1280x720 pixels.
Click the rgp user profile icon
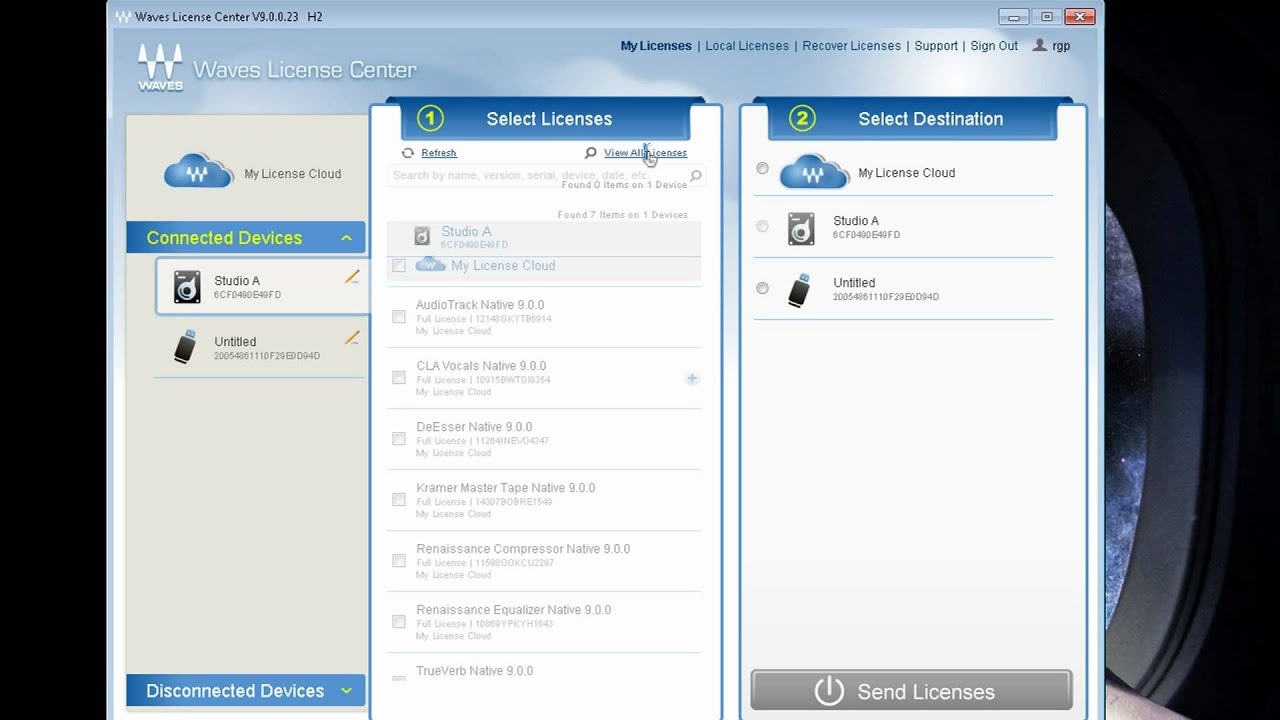click(x=1040, y=45)
